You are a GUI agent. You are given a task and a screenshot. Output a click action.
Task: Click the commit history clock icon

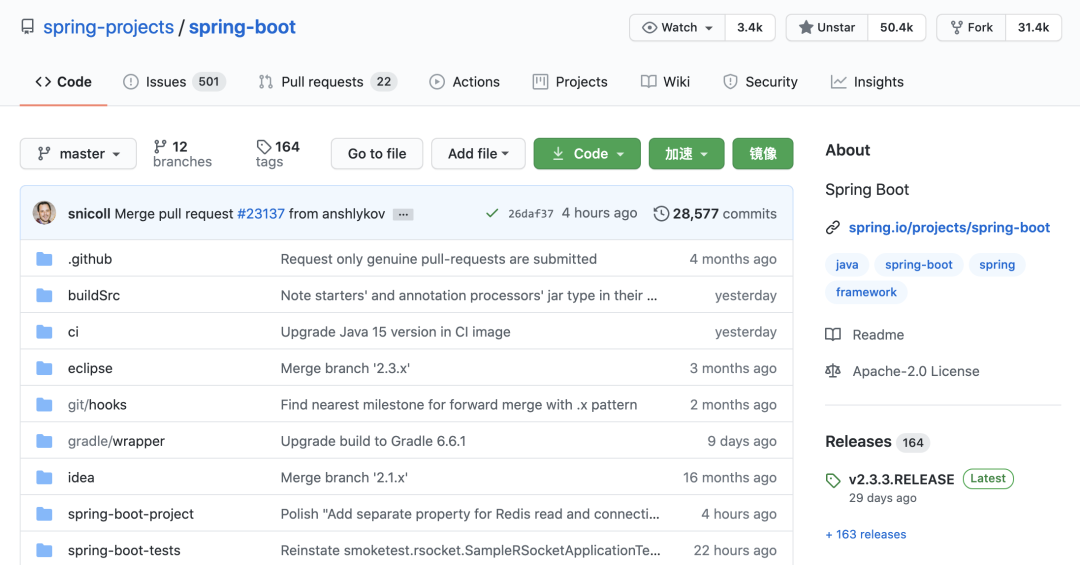point(661,214)
